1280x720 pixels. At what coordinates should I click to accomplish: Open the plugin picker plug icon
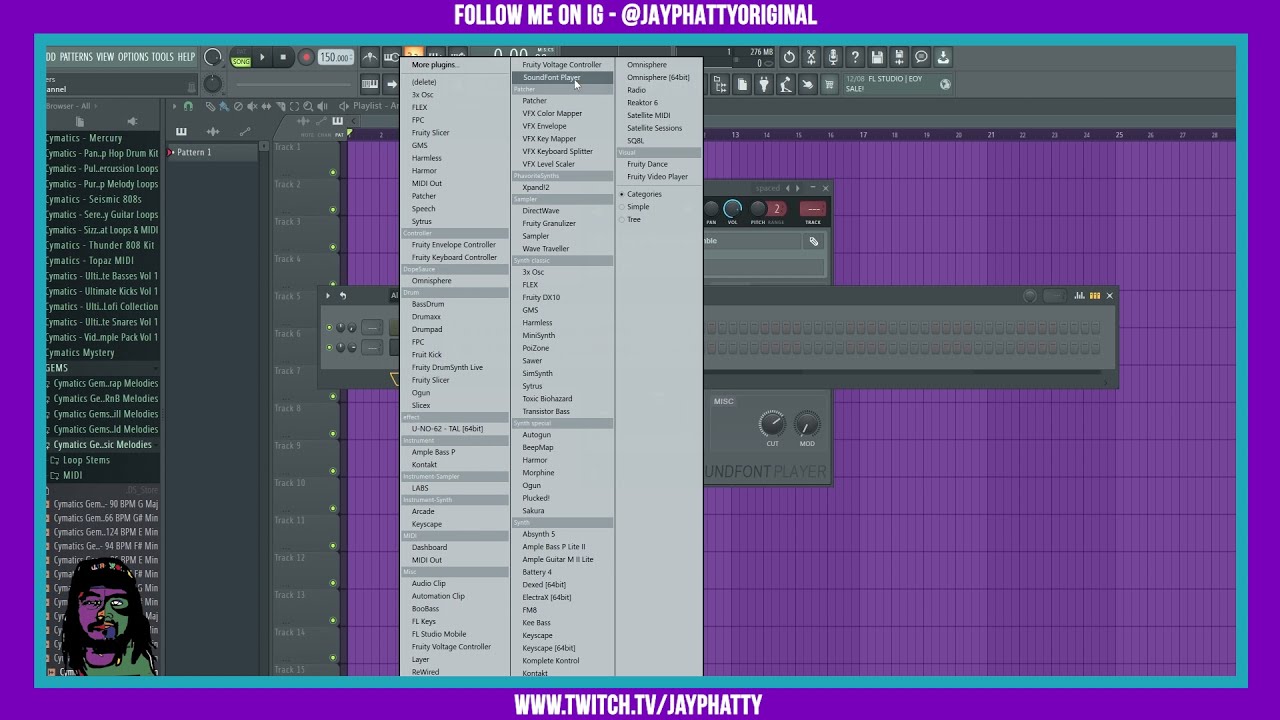click(x=764, y=84)
